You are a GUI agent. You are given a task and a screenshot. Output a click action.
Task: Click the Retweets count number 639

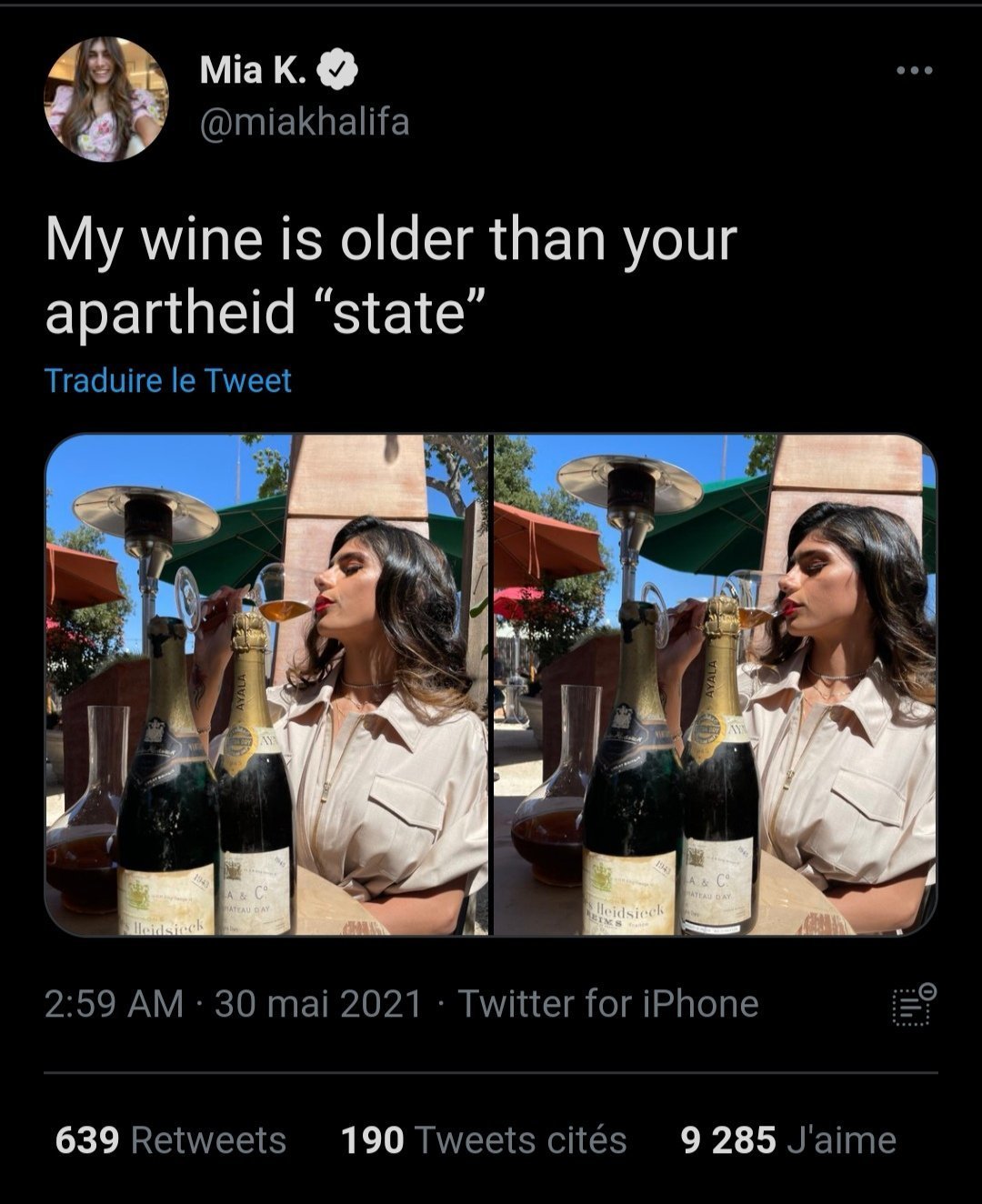87,1139
